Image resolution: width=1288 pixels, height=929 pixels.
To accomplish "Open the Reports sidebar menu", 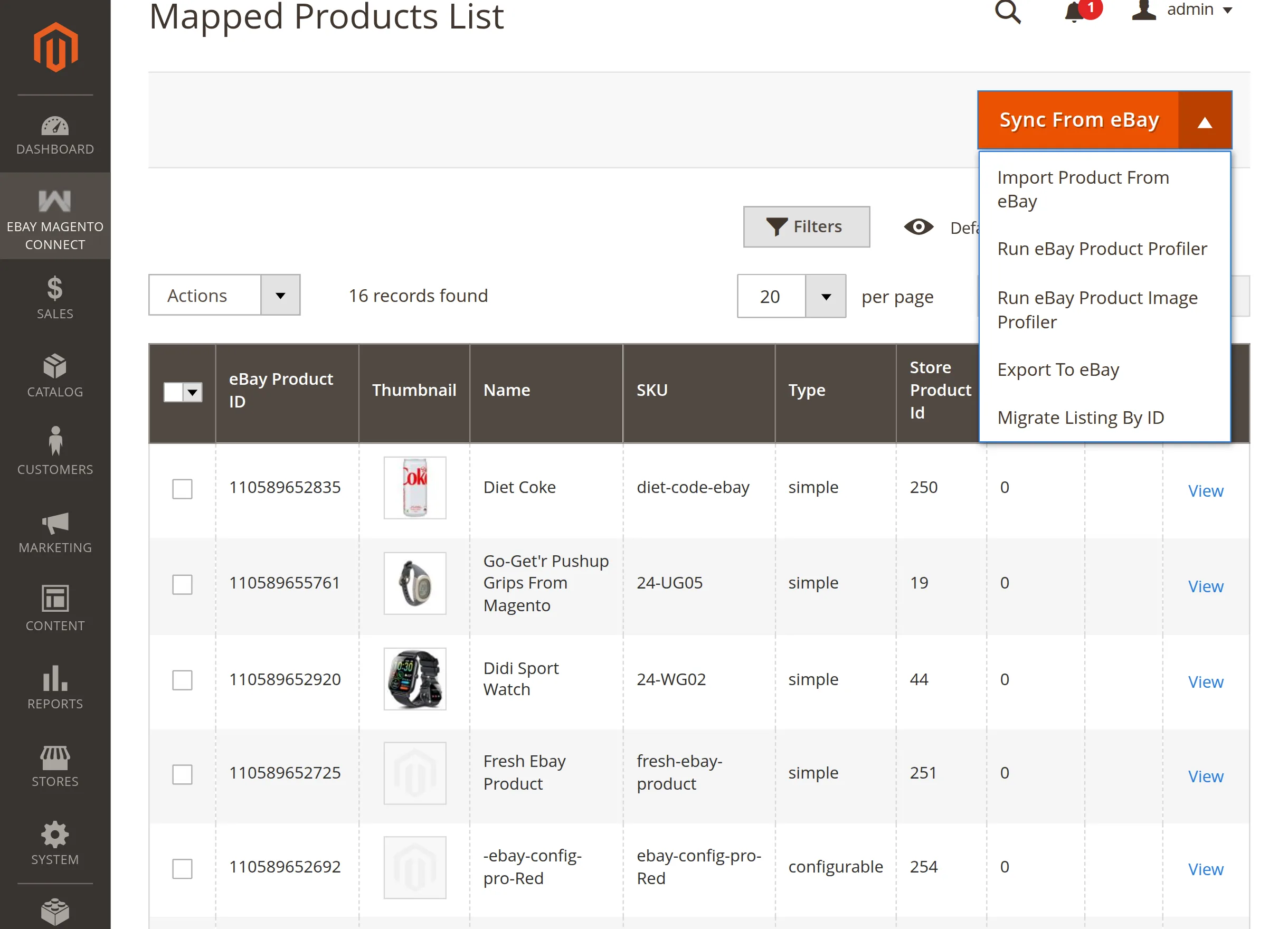I will (55, 688).
